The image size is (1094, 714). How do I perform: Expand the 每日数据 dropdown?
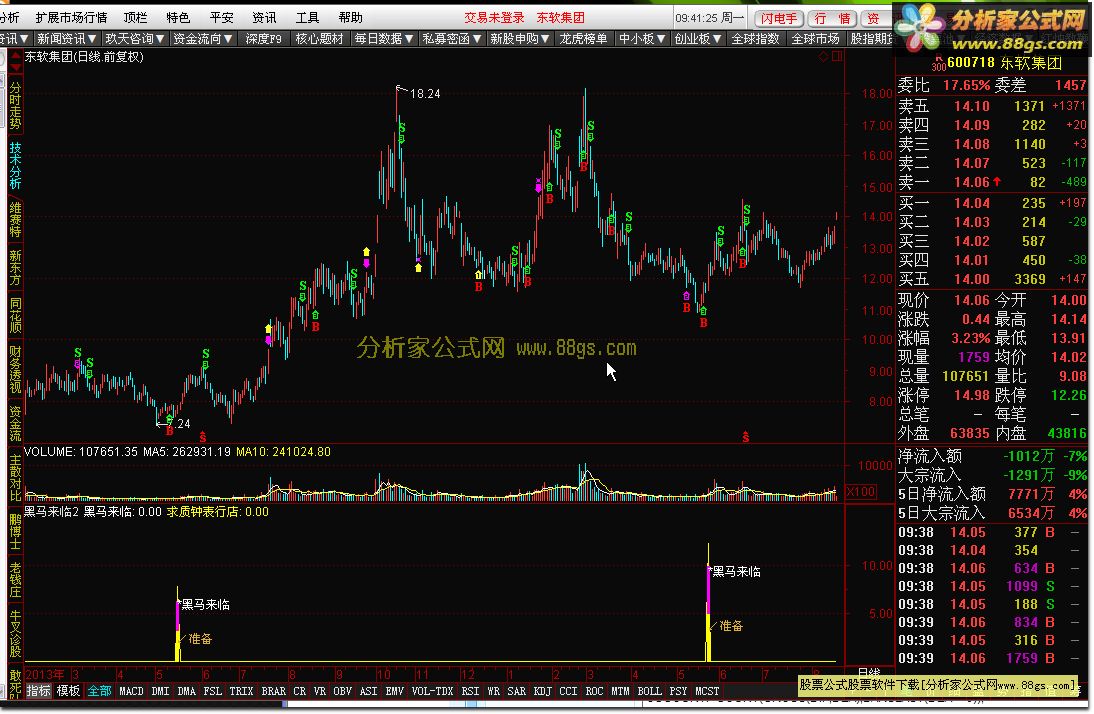point(384,38)
